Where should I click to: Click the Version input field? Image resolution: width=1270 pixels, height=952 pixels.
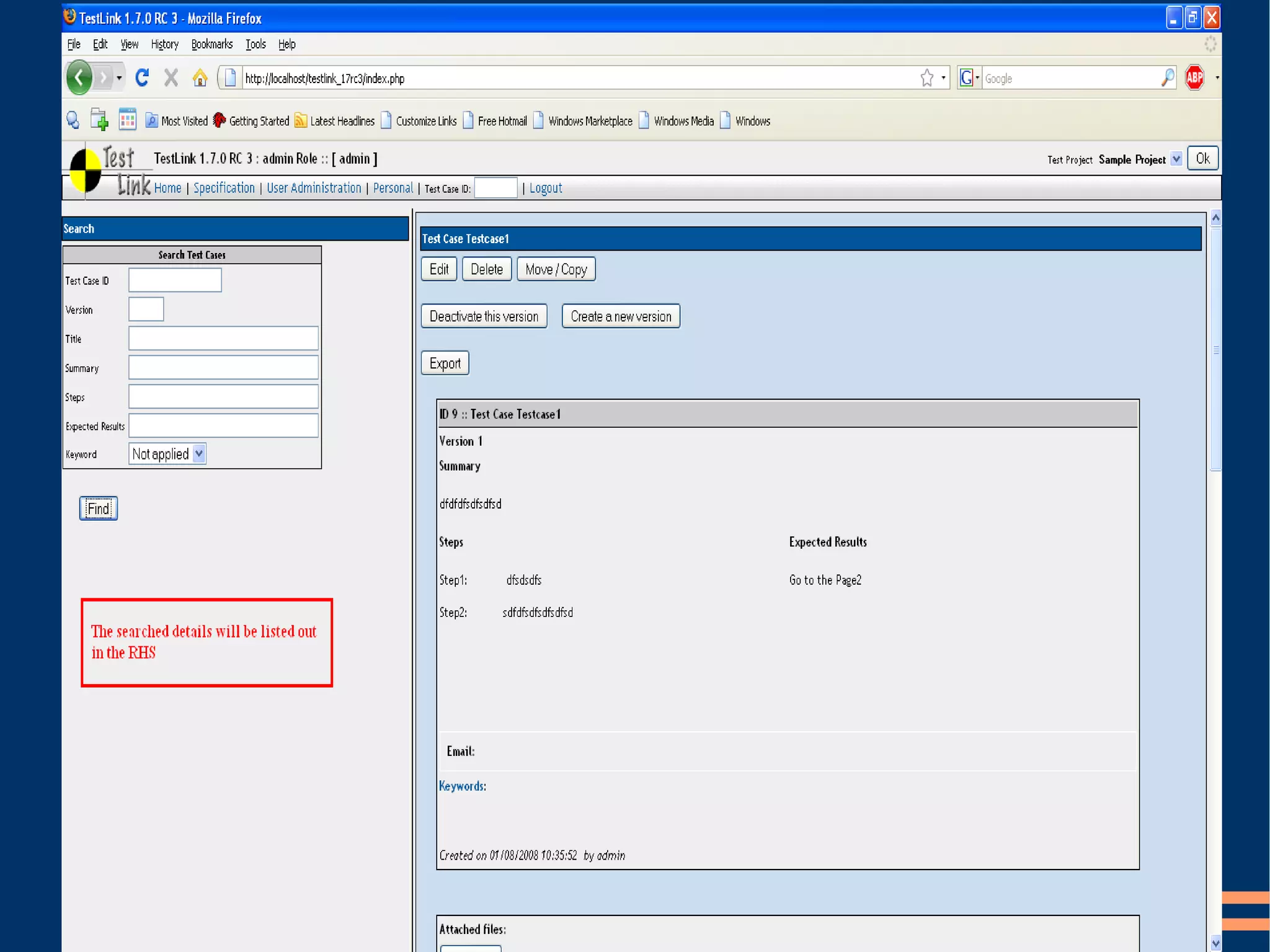point(146,309)
